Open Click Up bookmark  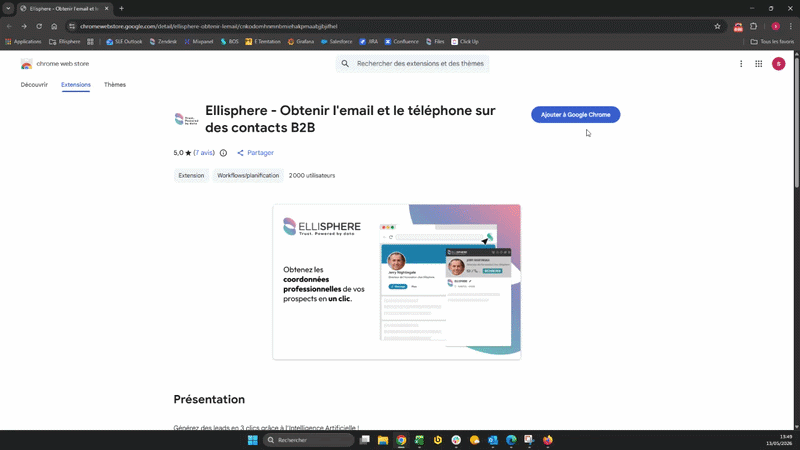pos(465,42)
